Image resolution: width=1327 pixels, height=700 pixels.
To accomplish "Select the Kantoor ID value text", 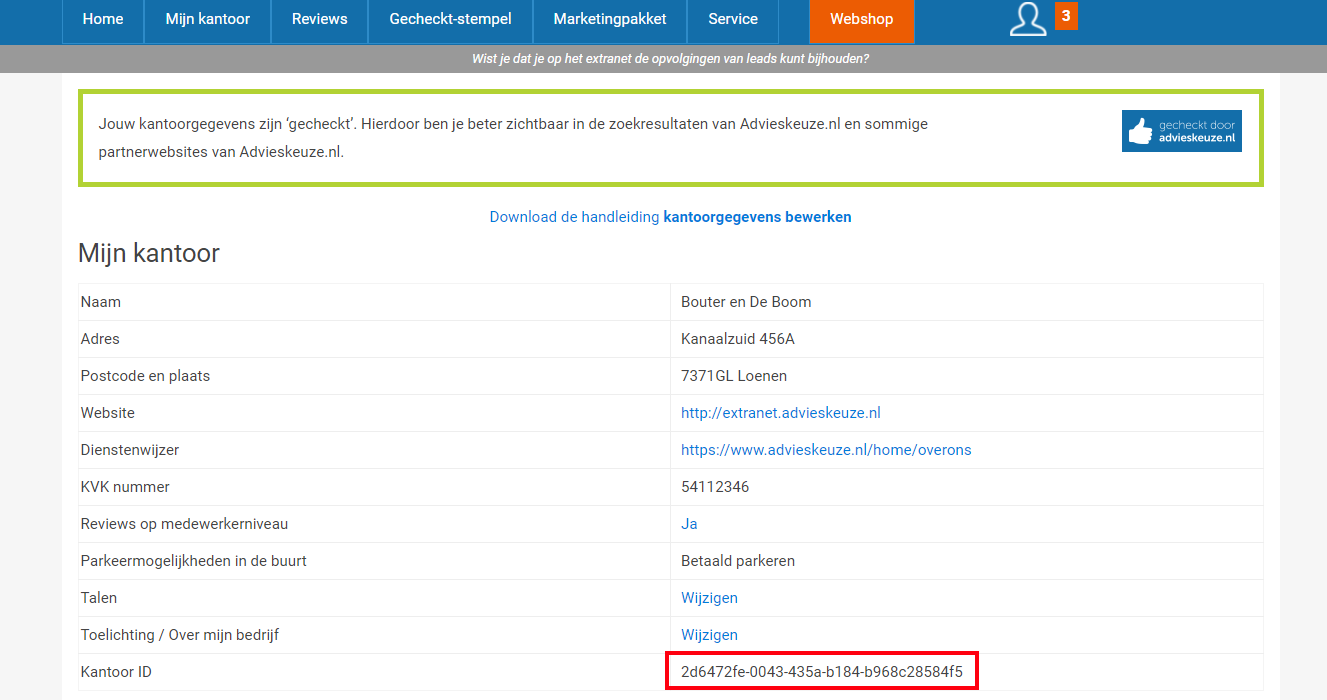I will pyautogui.click(x=822, y=672).
